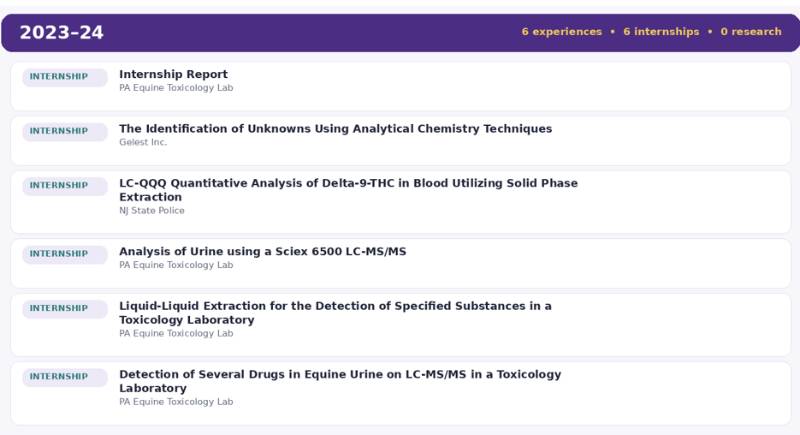Select the Gelest Inc. organization text
This screenshot has width=800, height=435.
point(143,142)
